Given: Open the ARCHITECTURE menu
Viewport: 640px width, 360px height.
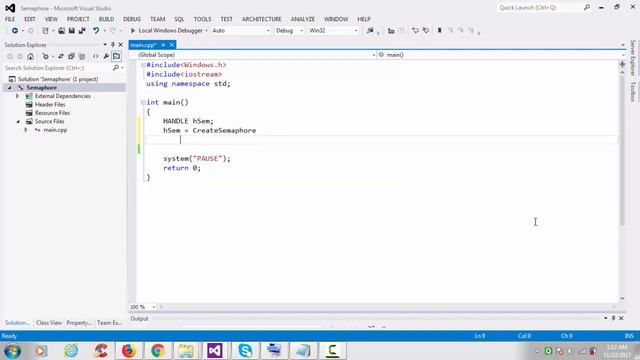Looking at the screenshot, I should coord(262,19).
